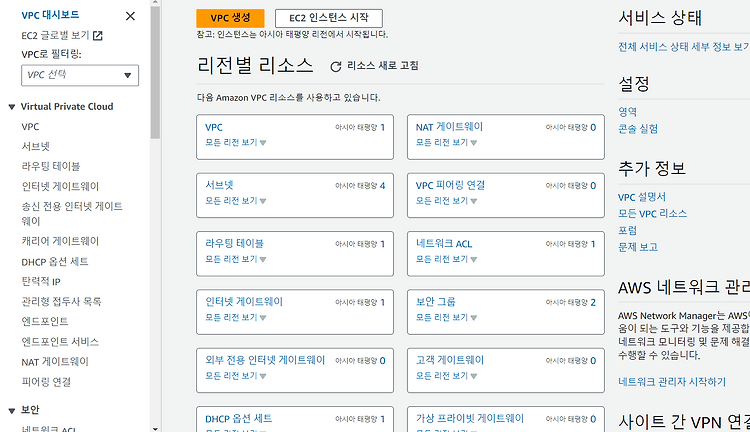Open the 인터넷 게이트웨이 card title link
The width and height of the screenshot is (750, 432).
244,302
